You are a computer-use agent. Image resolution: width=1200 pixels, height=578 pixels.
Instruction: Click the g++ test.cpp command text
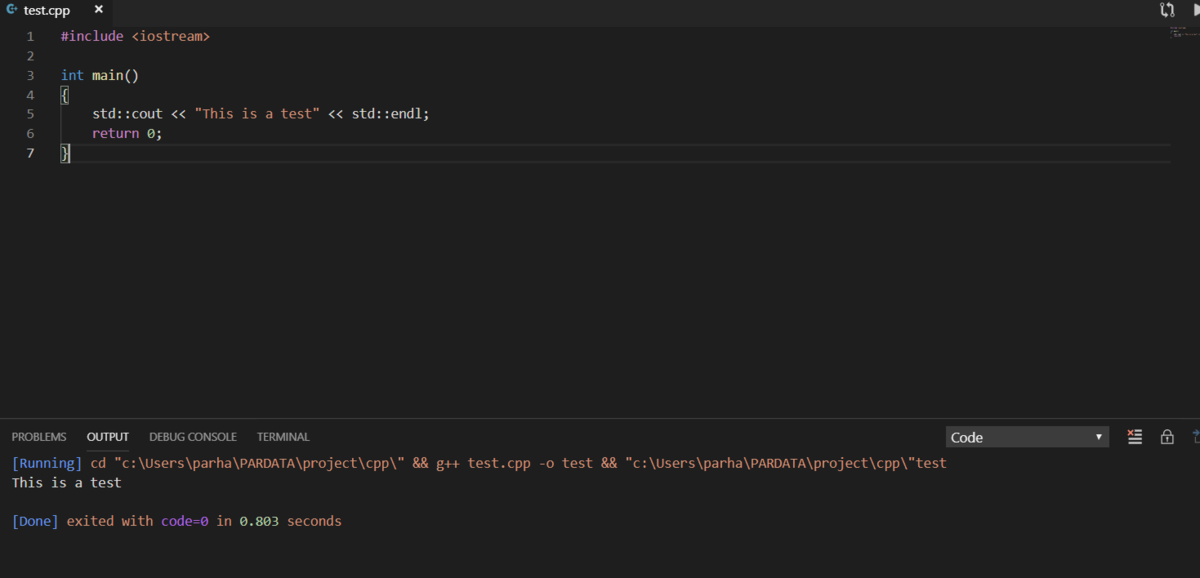(514, 463)
